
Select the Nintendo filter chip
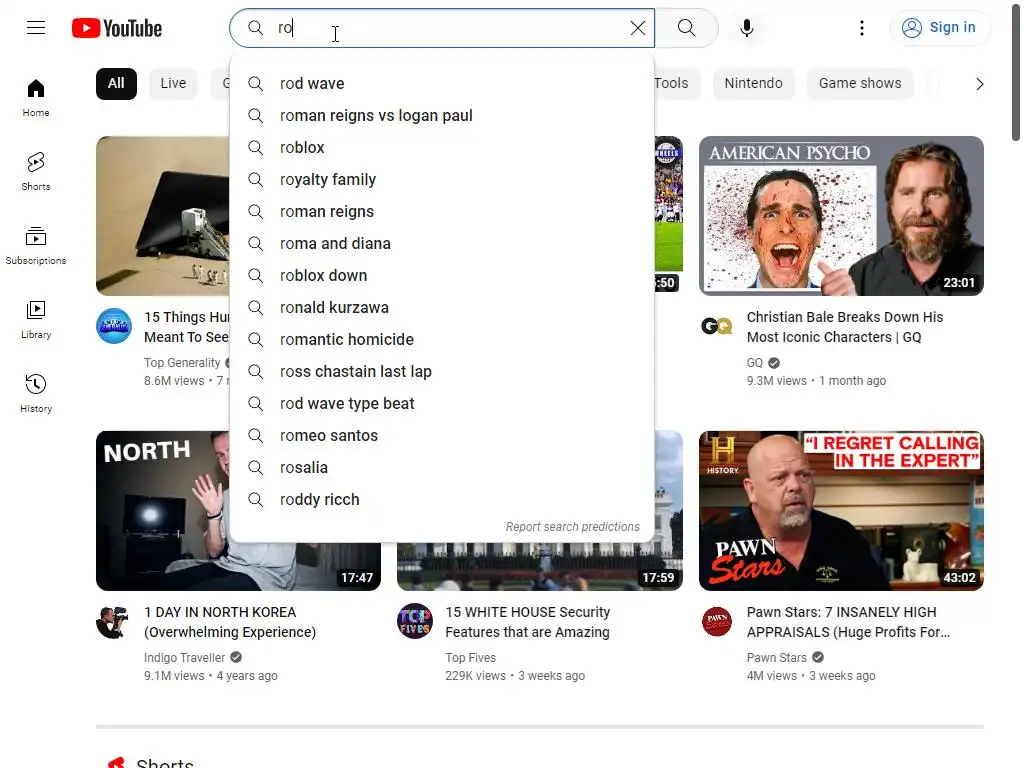pos(754,84)
